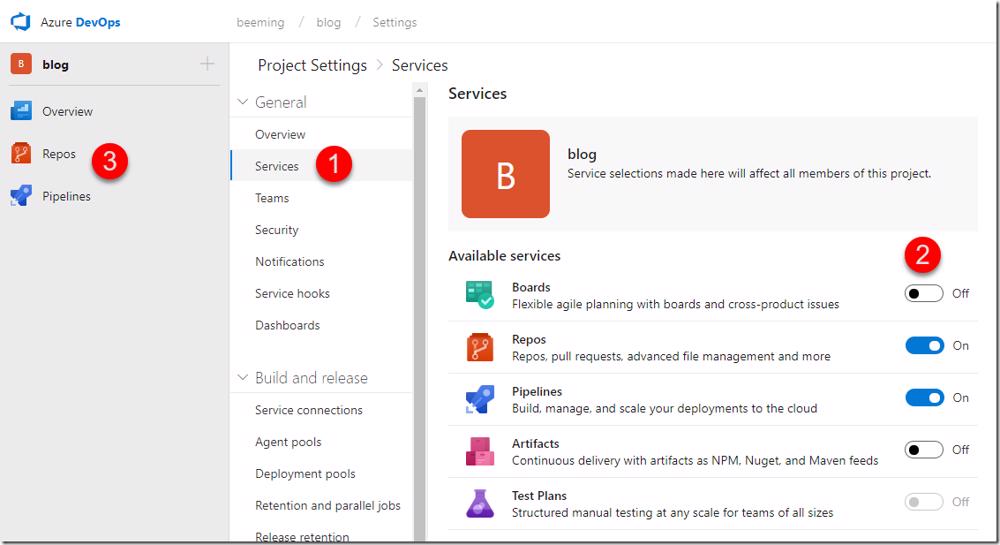Click the disabled Test Plans toggle
Screen dimensions: 1000x545
tap(923, 502)
